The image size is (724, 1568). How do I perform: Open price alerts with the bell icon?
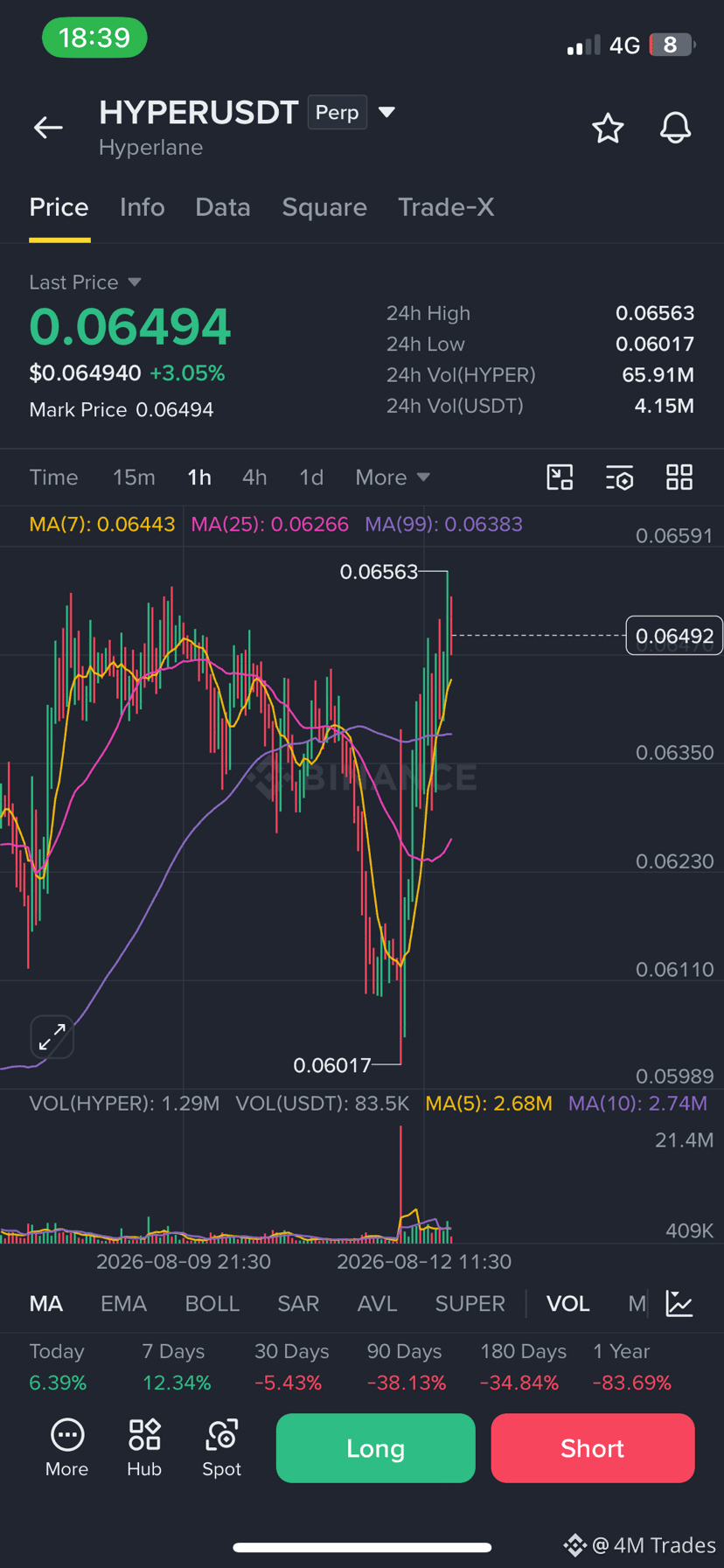pyautogui.click(x=675, y=129)
